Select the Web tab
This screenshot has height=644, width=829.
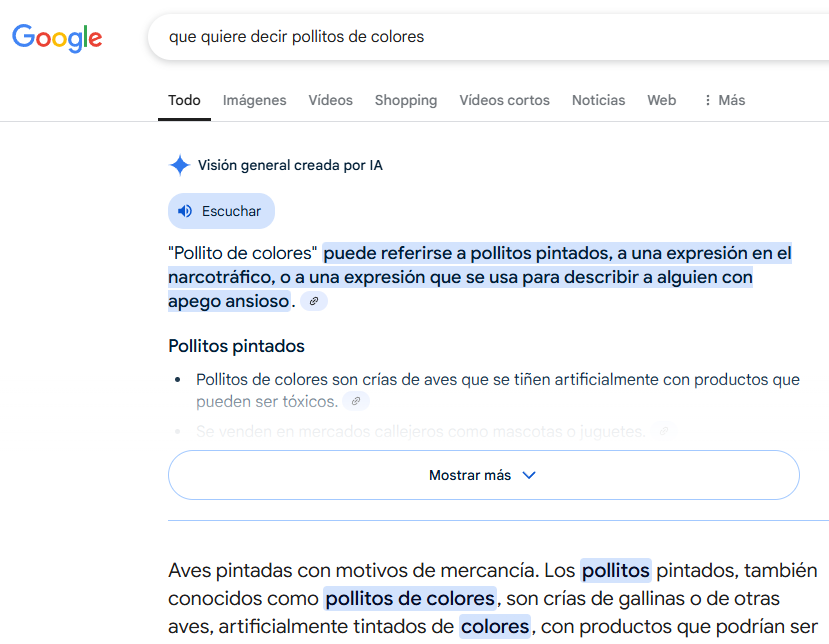661,100
